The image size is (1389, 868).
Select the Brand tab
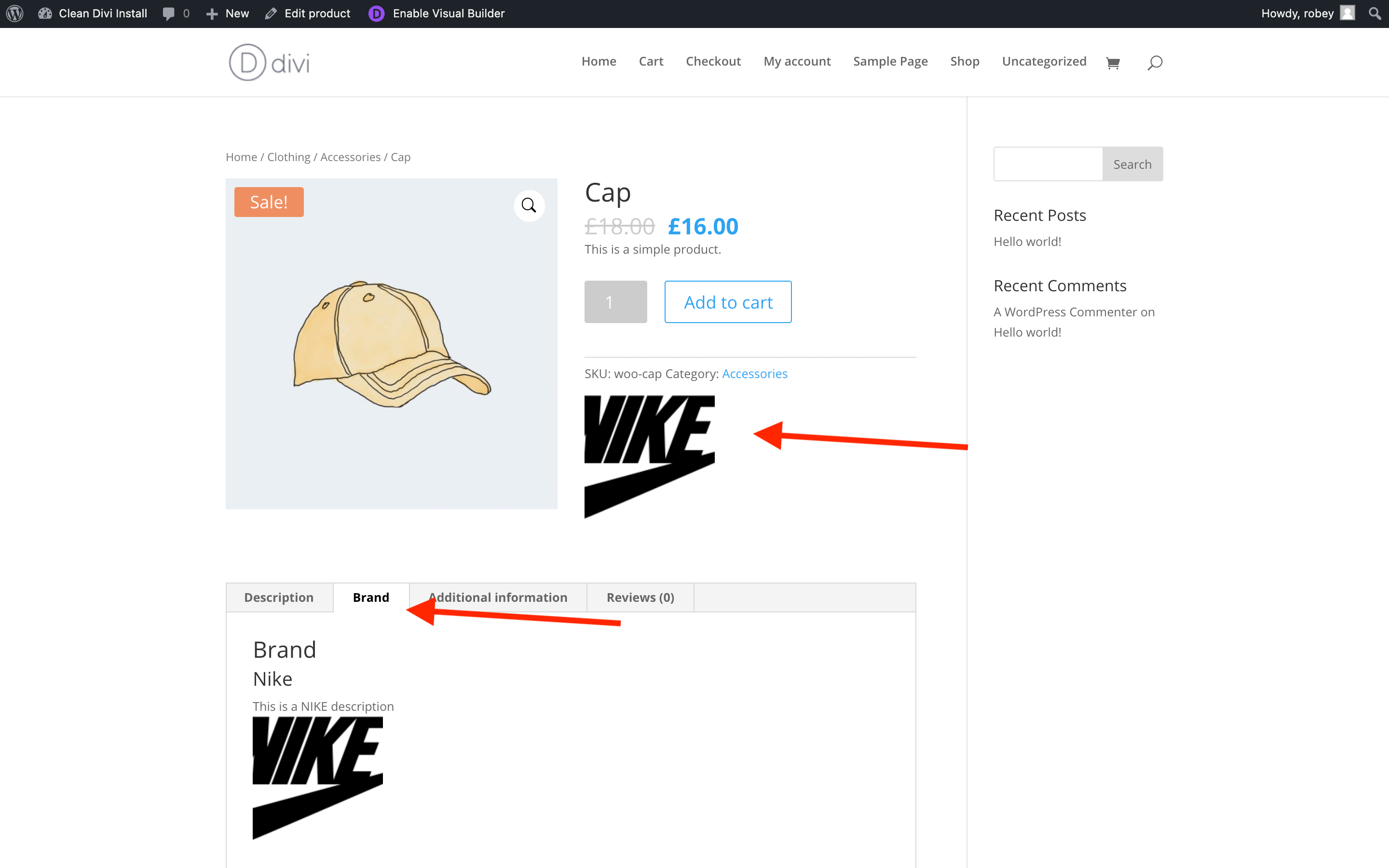pos(371,597)
